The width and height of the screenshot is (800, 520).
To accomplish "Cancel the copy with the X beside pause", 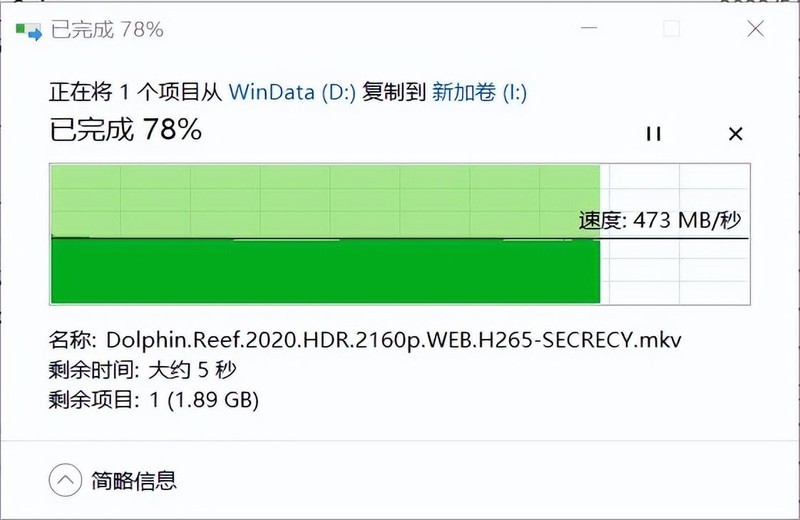I will click(736, 134).
